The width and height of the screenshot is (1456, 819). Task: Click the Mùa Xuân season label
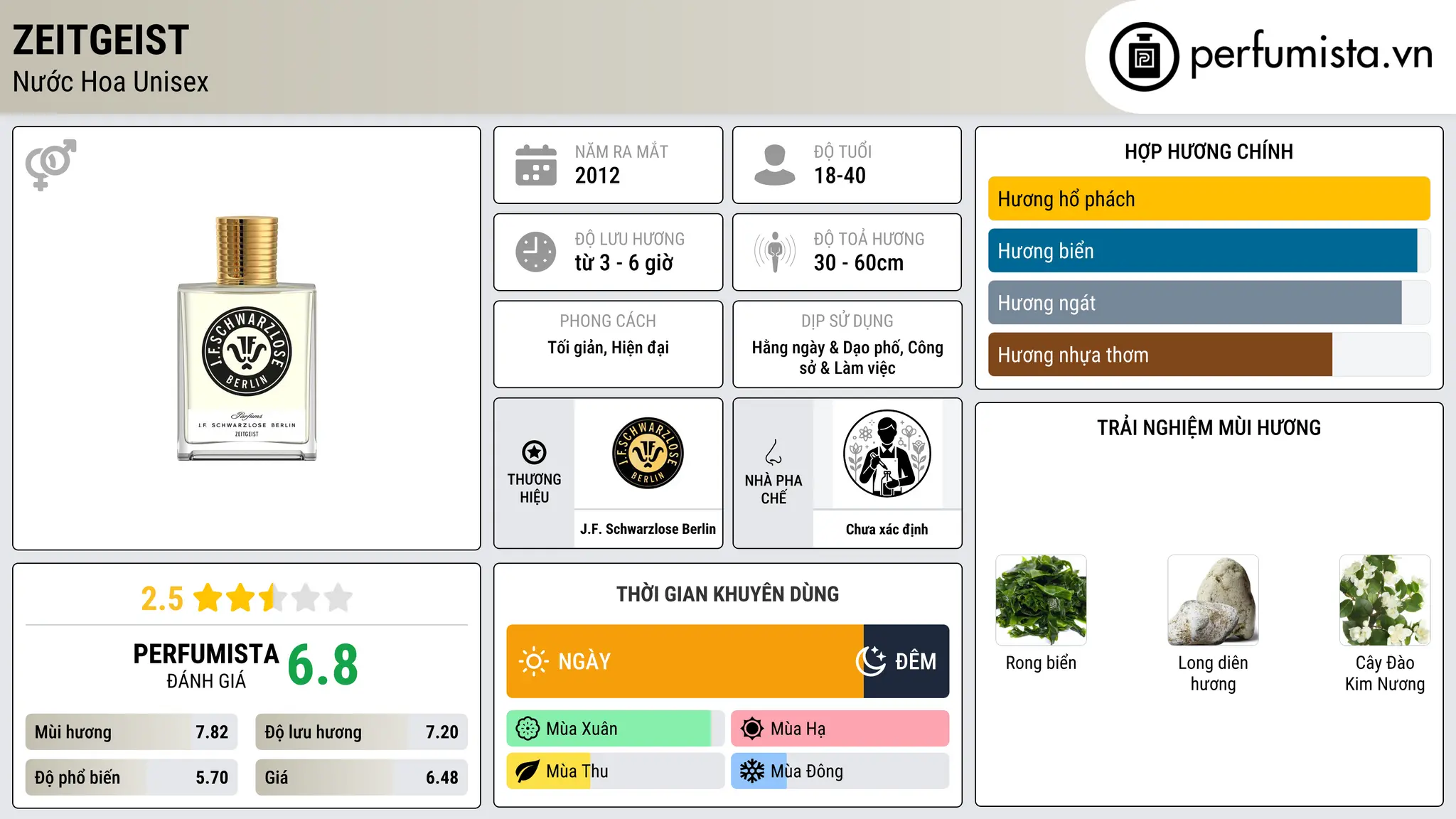click(x=582, y=729)
